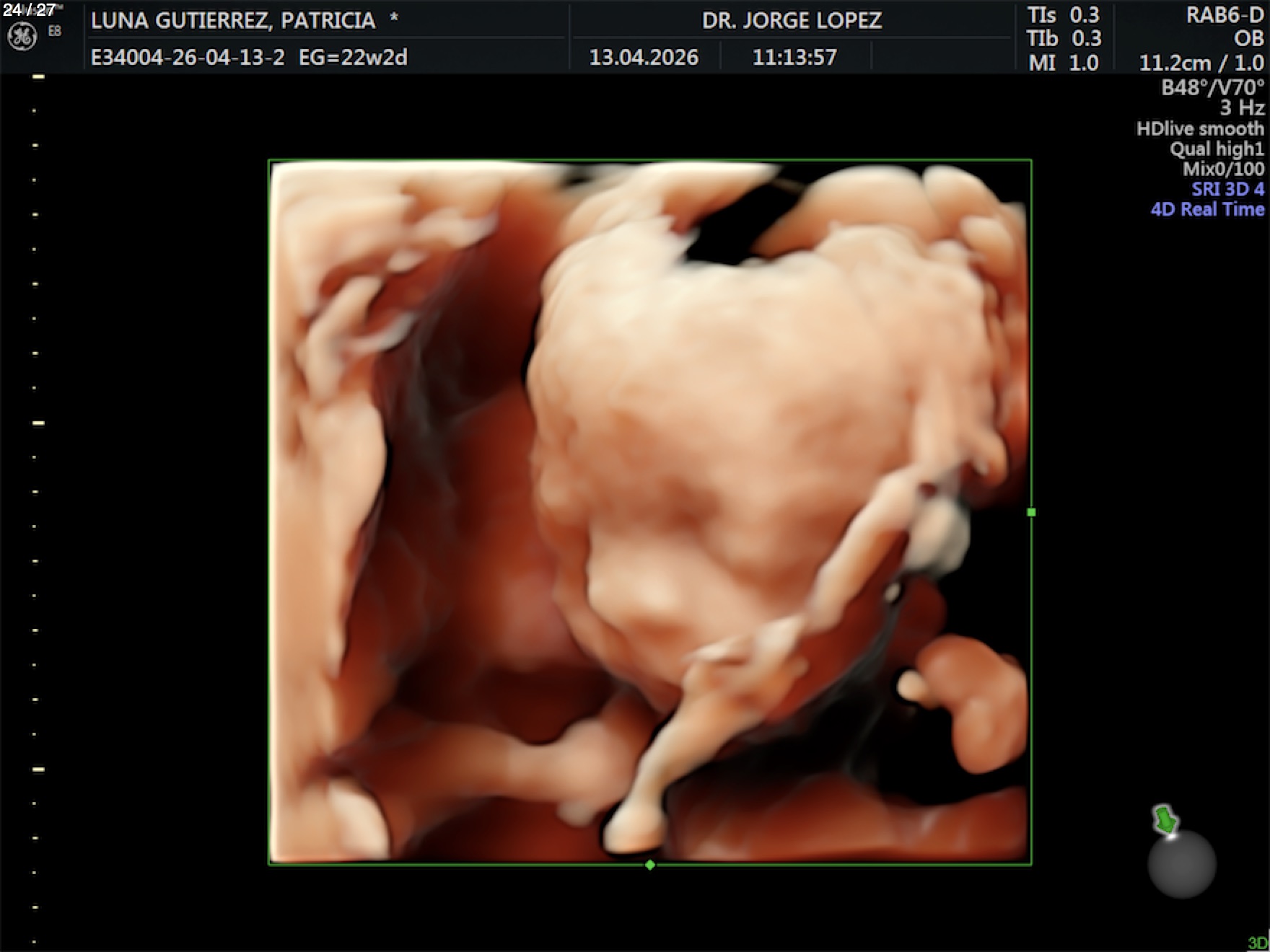
Task: Click the DR. JORGE LOPEZ field
Action: pyautogui.click(x=792, y=20)
